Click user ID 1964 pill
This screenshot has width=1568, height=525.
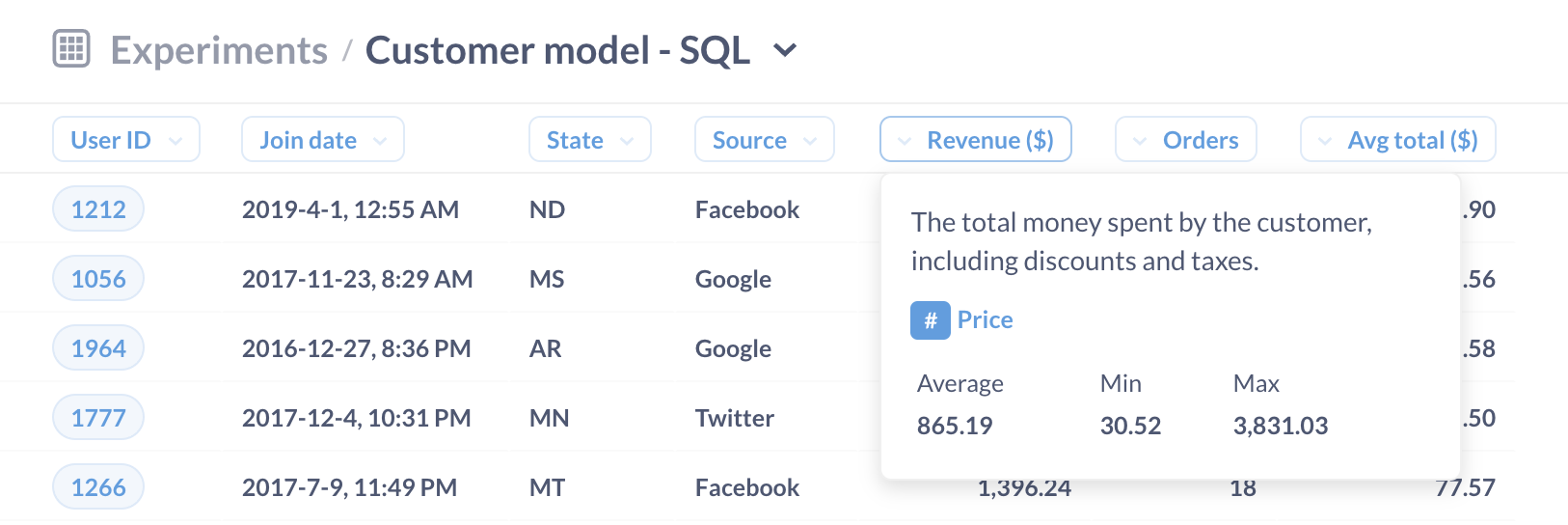click(x=98, y=348)
